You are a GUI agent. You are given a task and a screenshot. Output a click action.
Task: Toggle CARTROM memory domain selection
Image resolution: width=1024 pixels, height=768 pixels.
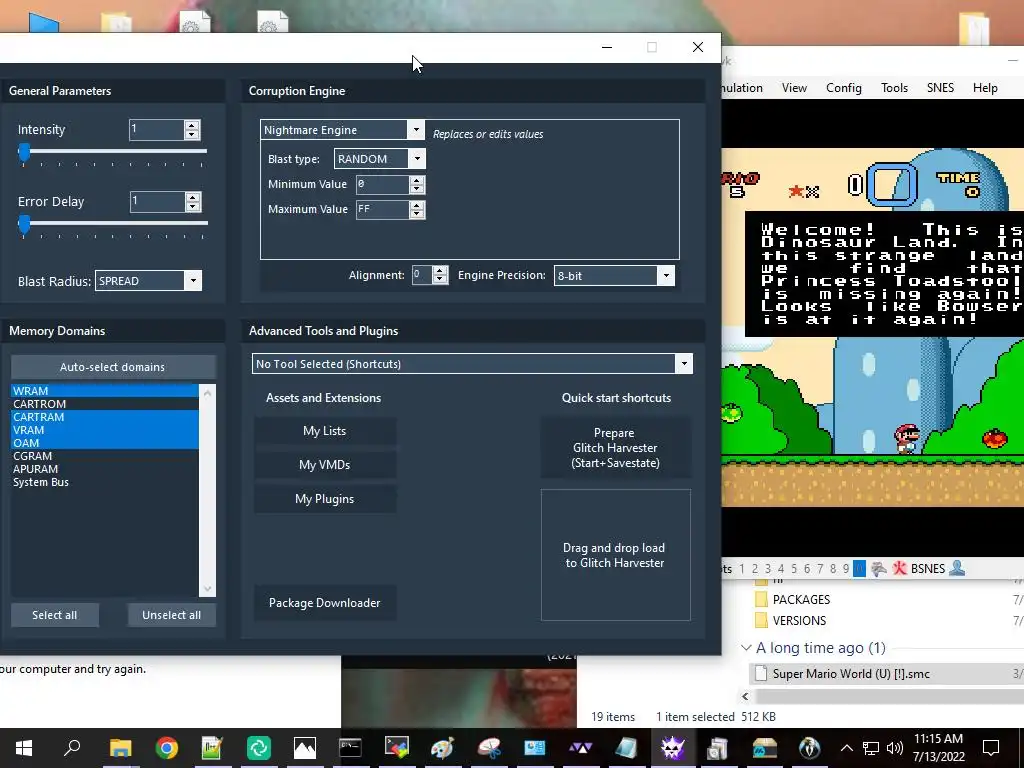click(104, 404)
